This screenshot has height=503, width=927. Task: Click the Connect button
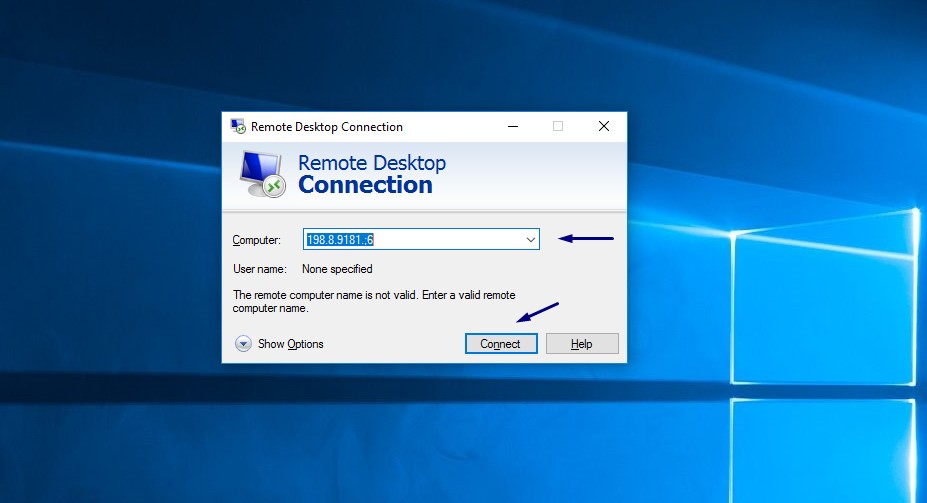click(x=501, y=343)
